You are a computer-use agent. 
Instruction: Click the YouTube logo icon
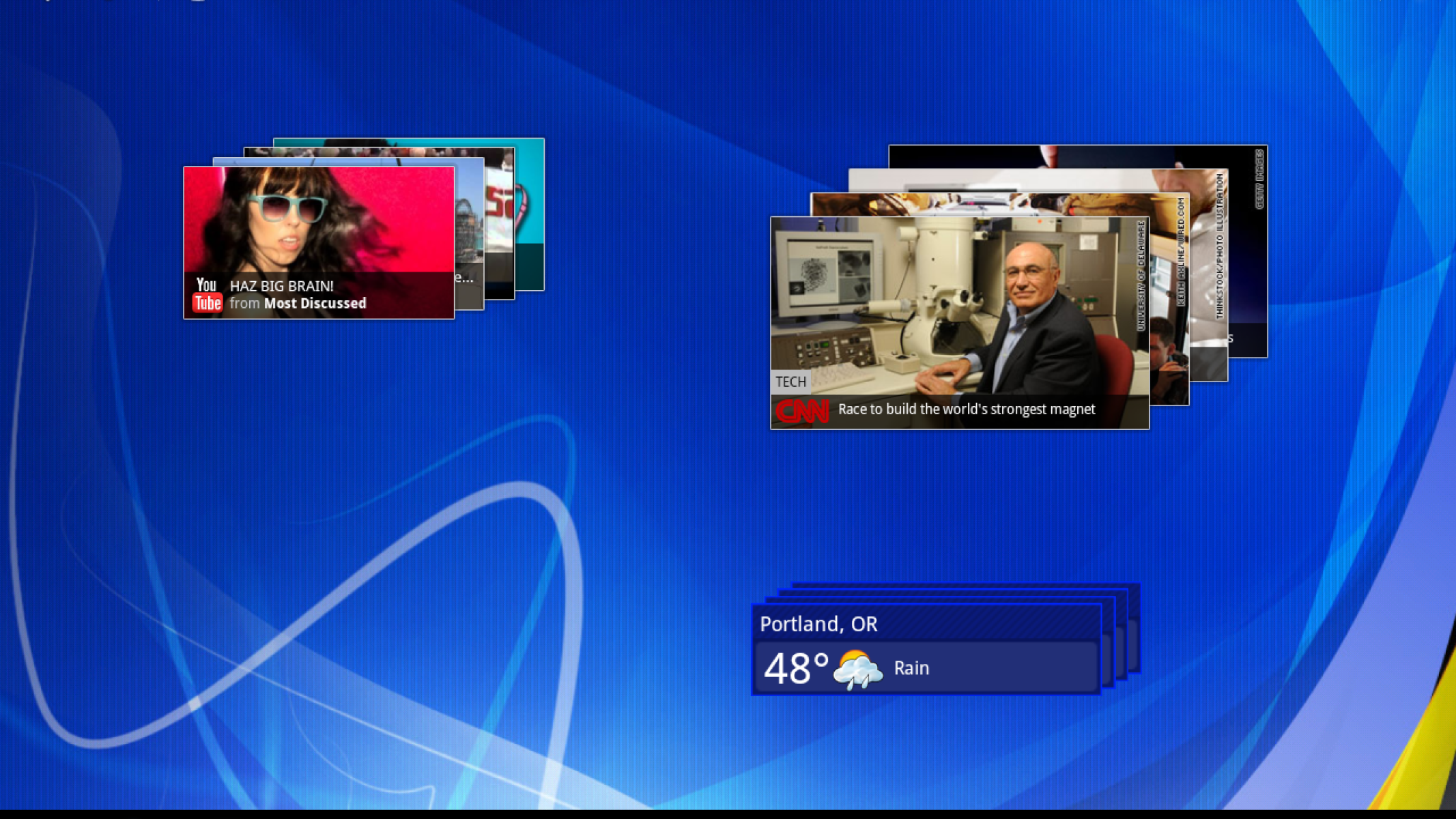(207, 295)
